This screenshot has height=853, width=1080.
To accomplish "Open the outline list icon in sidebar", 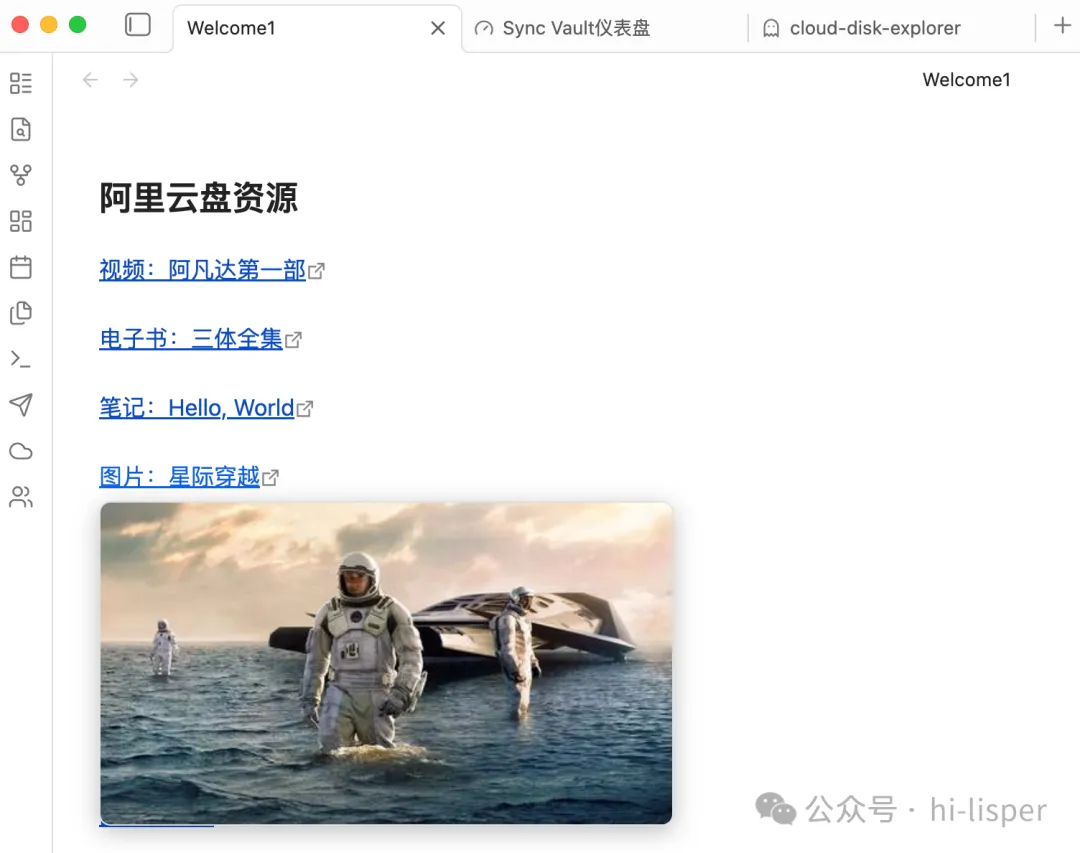I will (x=21, y=83).
